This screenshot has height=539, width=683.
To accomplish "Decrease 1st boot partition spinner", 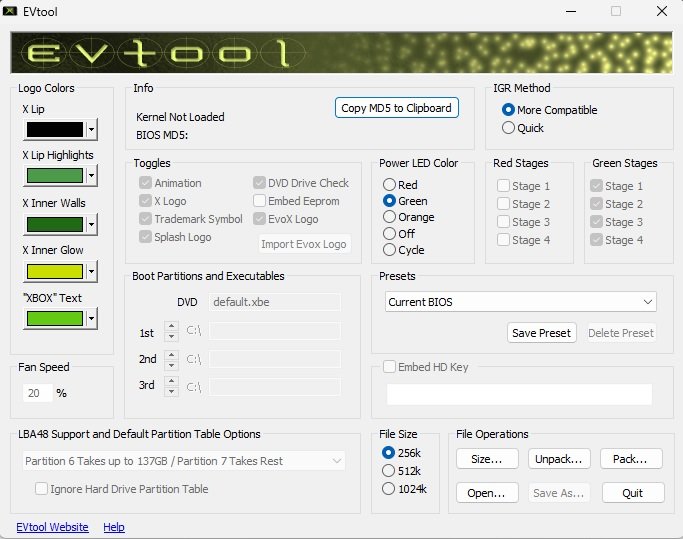I will (172, 336).
